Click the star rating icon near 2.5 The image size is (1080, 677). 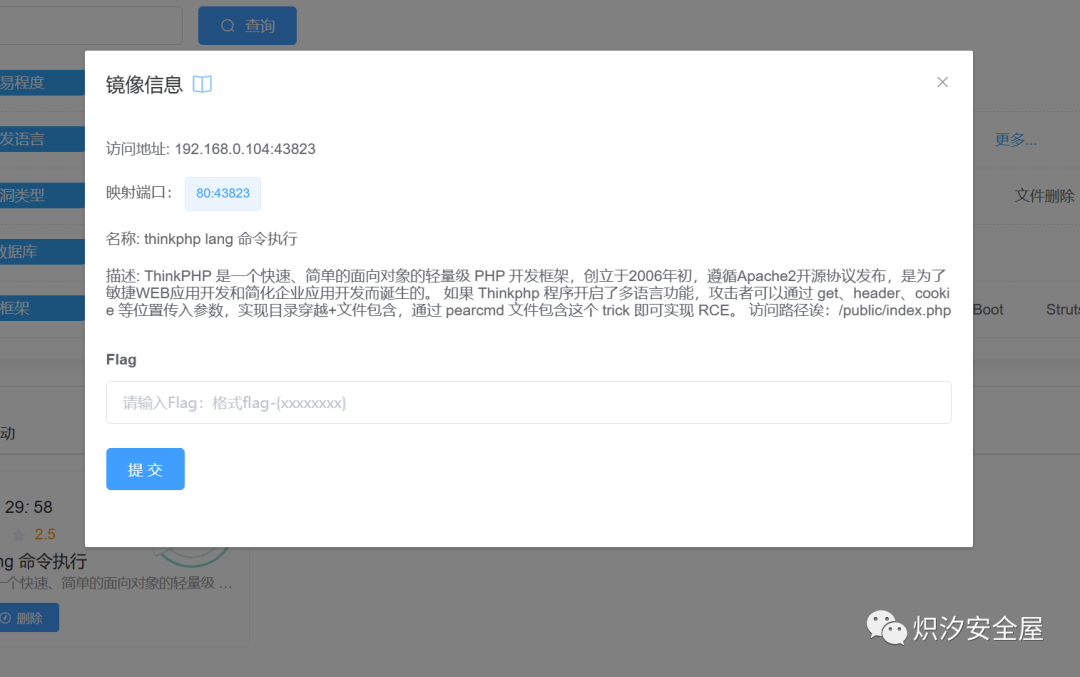[19, 534]
